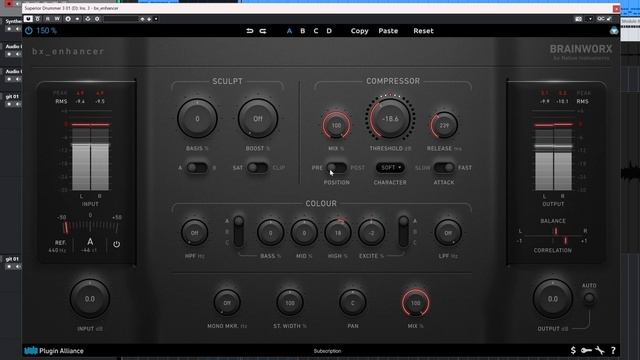The image size is (640, 360).
Task: Click the compressor MIX % knob
Action: (336, 125)
